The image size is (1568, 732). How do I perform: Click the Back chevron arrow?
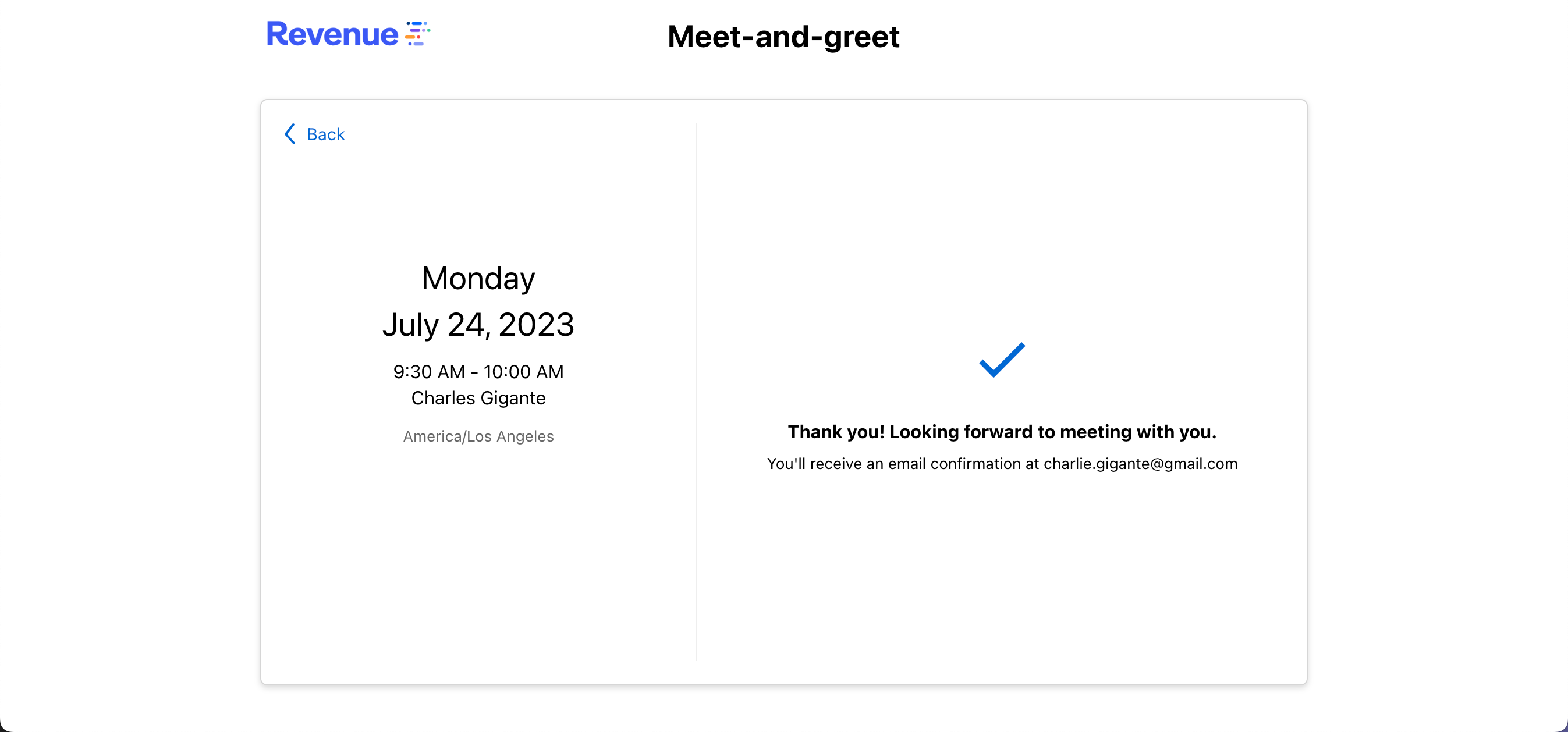[290, 134]
